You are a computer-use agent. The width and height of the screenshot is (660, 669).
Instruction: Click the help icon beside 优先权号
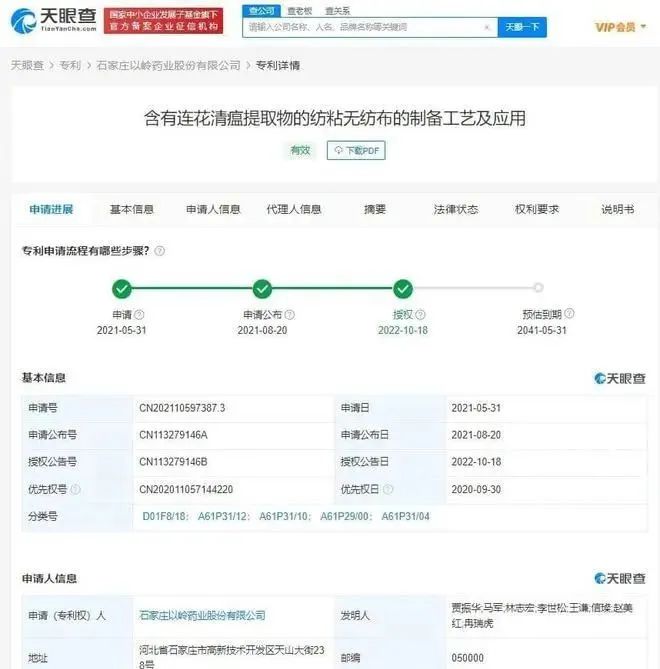point(75,489)
